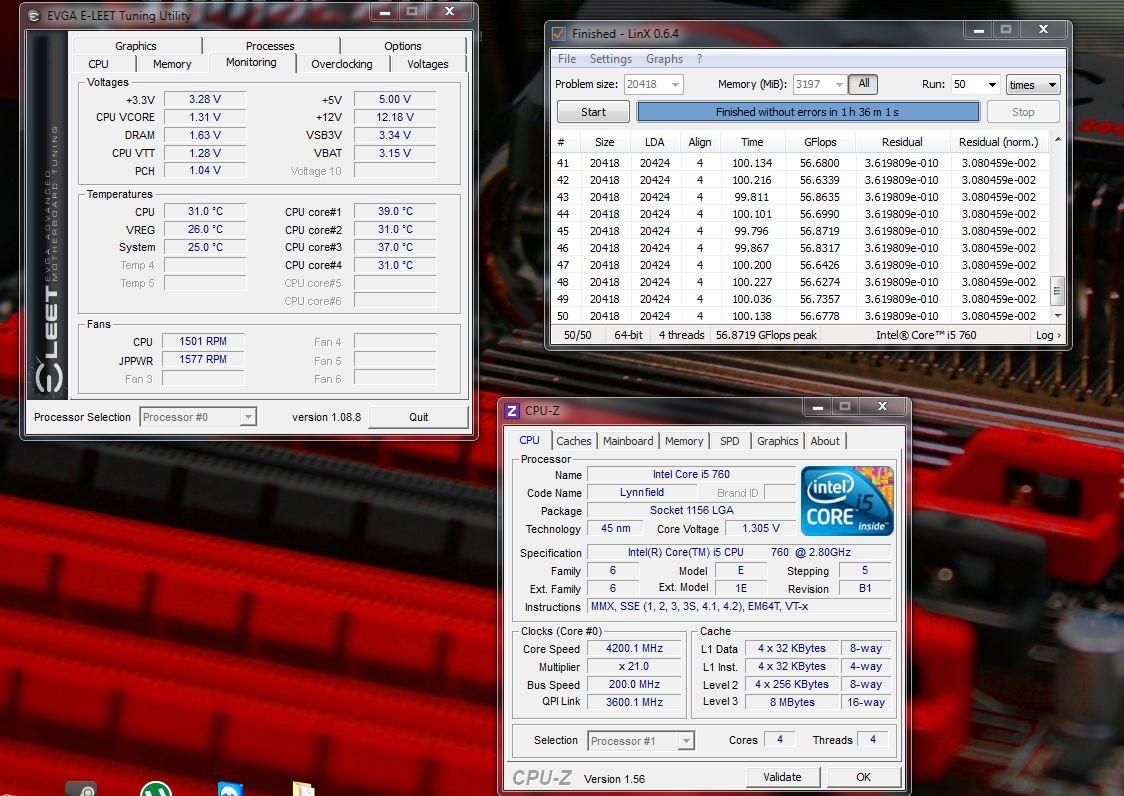The height and width of the screenshot is (796, 1124).
Task: Click the LinX title bar checkmark icon
Action: pos(558,33)
